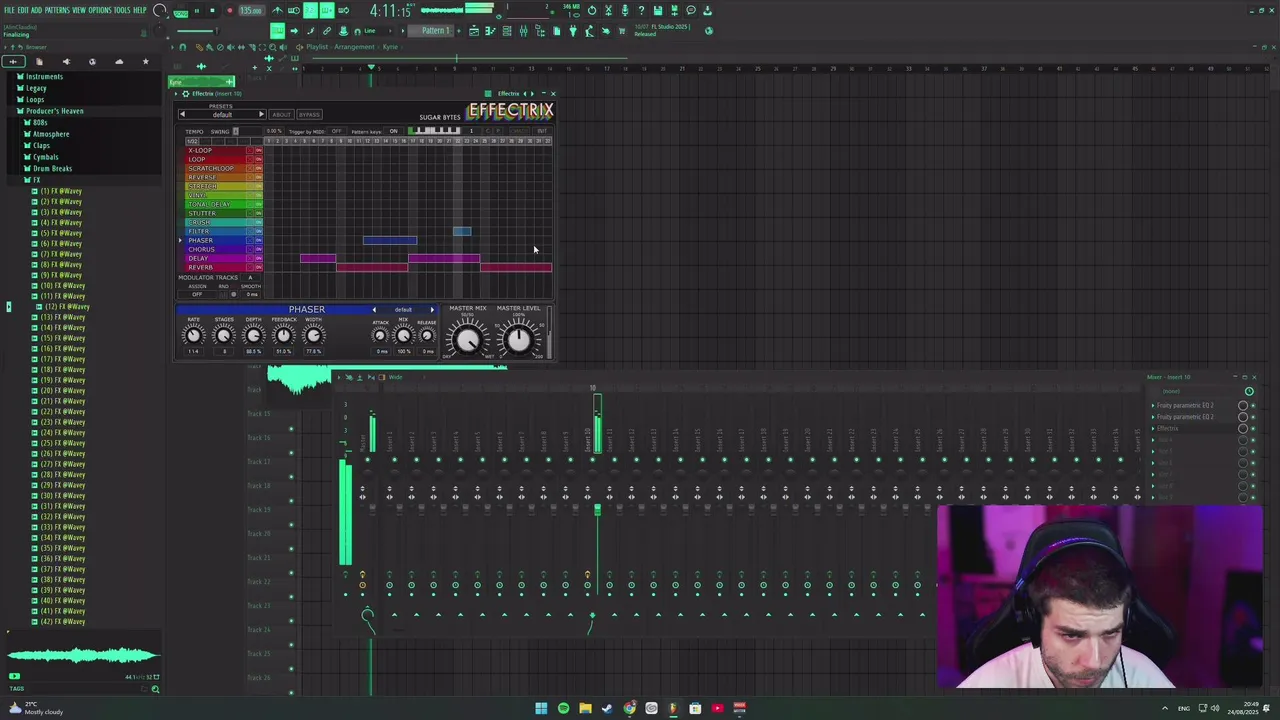Click Effectrix next preset arrow
Viewport: 1280px width, 720px height.
click(261, 115)
